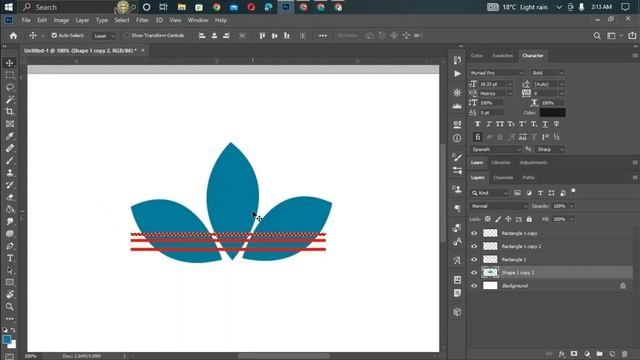Click the Search magnifier in options bar
The width and height of the screenshot is (640, 360).
[x=597, y=36]
